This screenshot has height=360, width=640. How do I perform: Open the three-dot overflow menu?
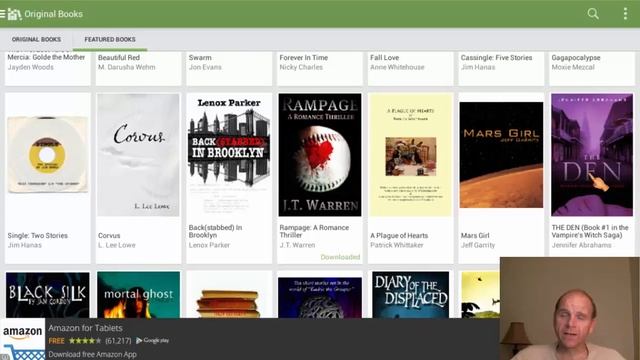[625, 14]
